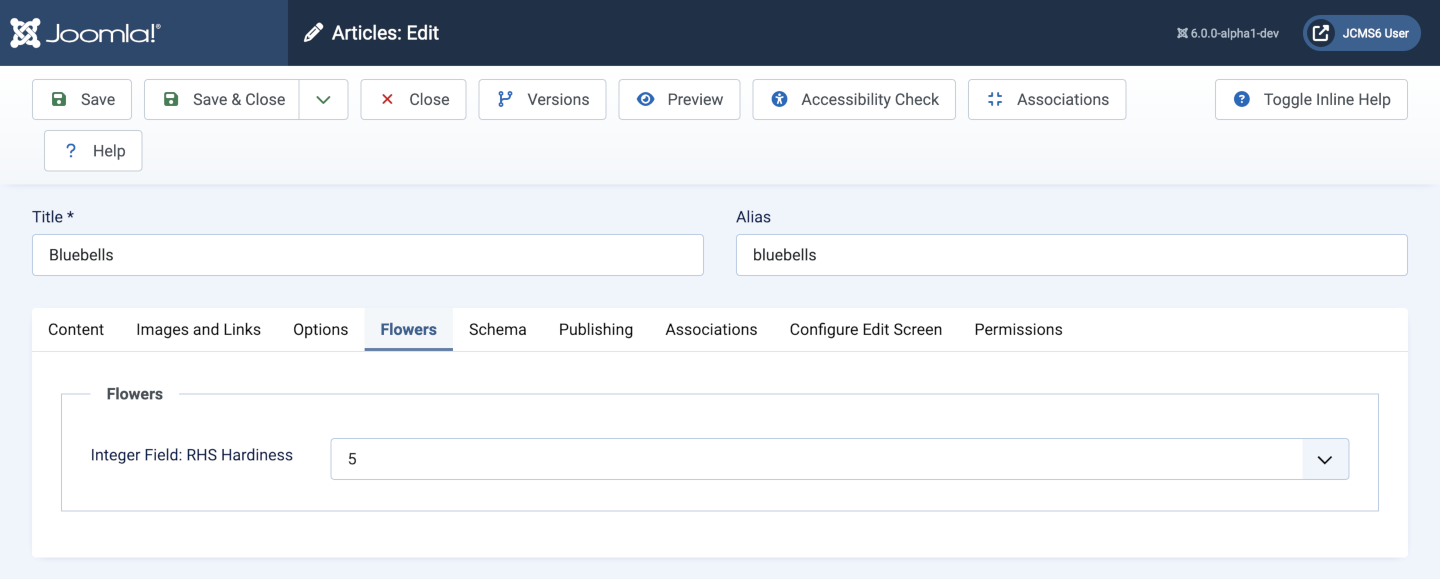Click into the Alias input field
Image resolution: width=1440 pixels, height=579 pixels.
pyautogui.click(x=1071, y=255)
